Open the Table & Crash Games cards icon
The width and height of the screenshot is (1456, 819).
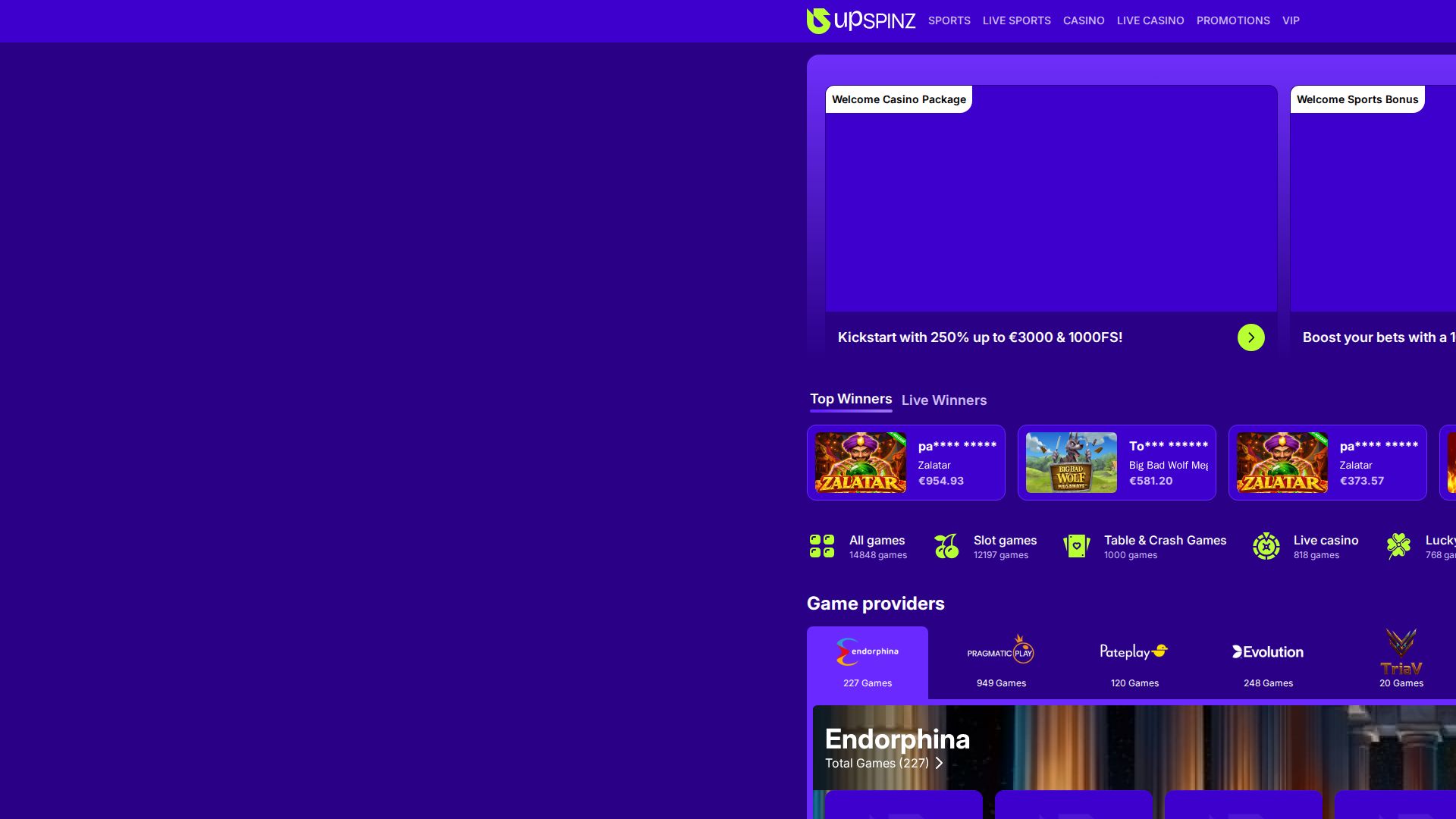tap(1077, 546)
